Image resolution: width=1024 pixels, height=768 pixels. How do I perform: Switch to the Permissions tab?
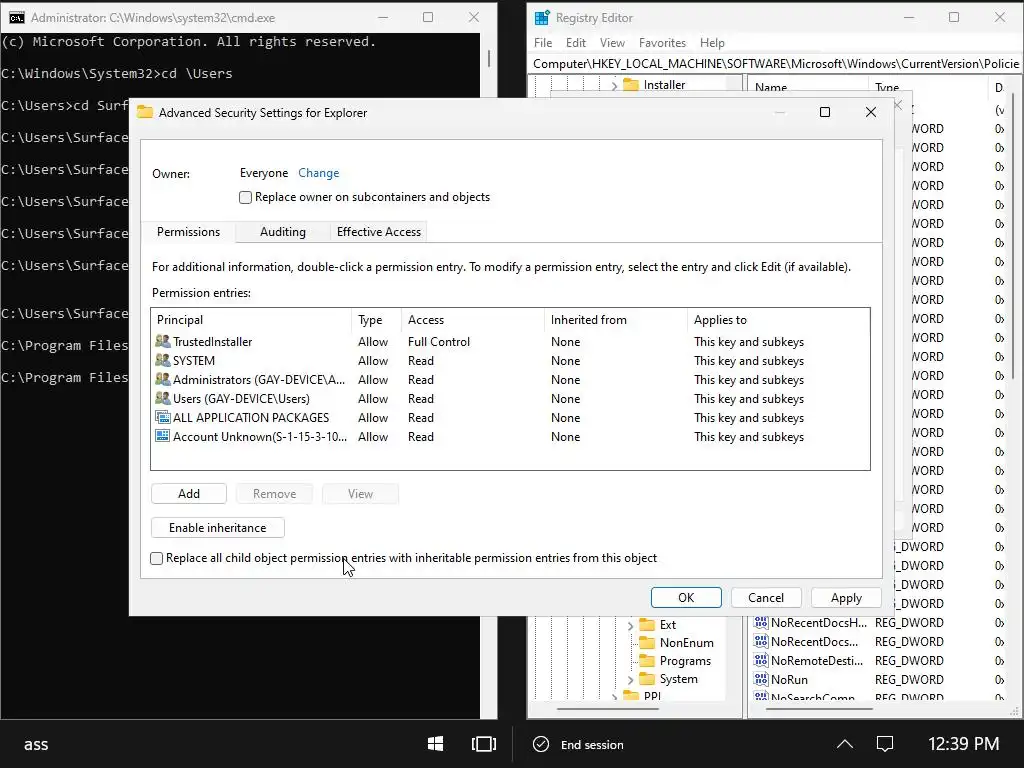[188, 232]
